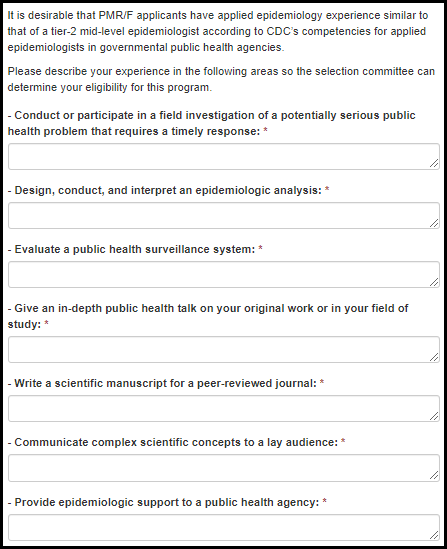Viewport: 447px width, 549px height.
Task: Click the epidemiologic analysis text box
Action: [224, 215]
